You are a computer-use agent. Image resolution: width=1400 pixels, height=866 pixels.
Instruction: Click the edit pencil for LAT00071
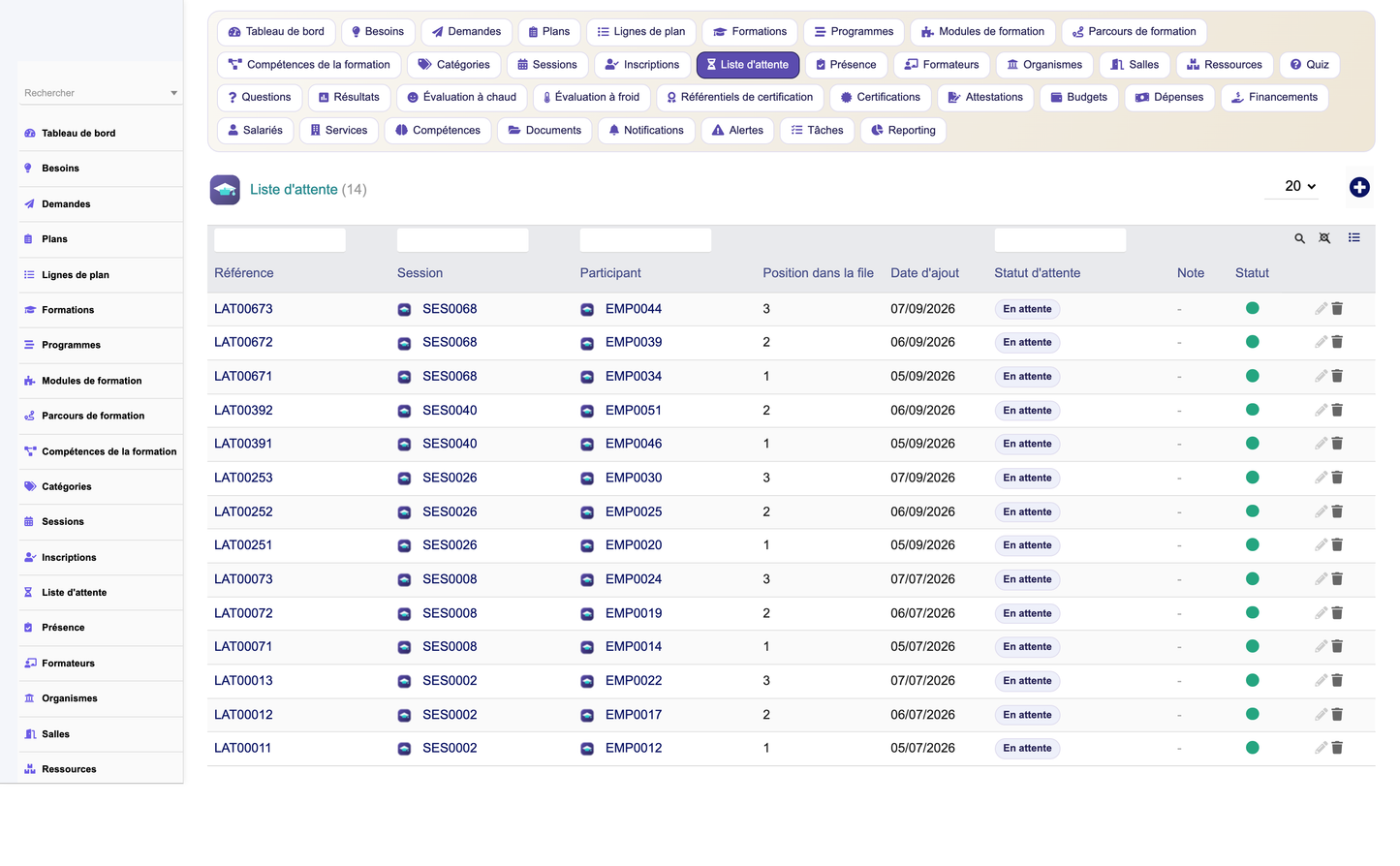(1321, 646)
